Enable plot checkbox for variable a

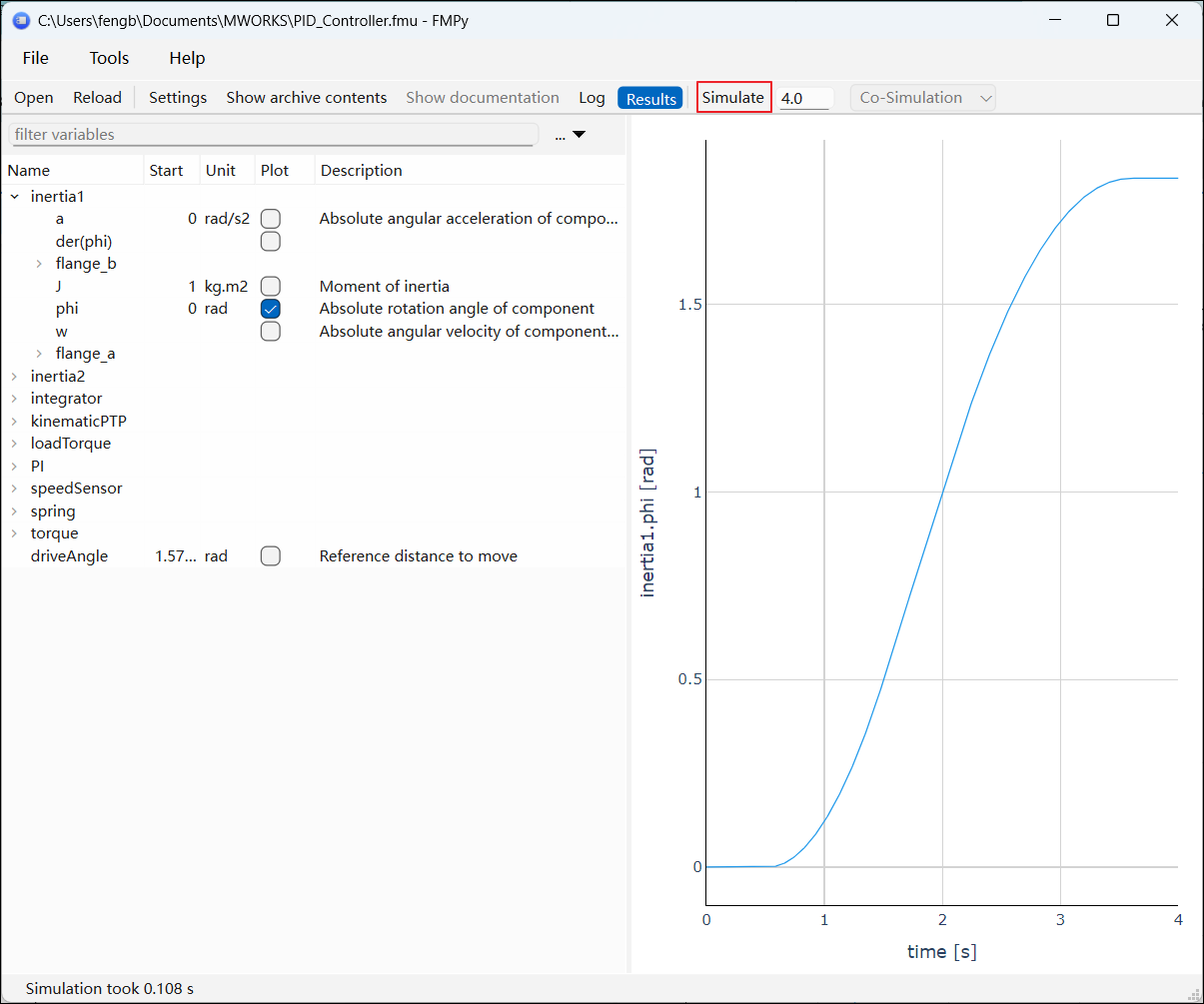tap(270, 219)
